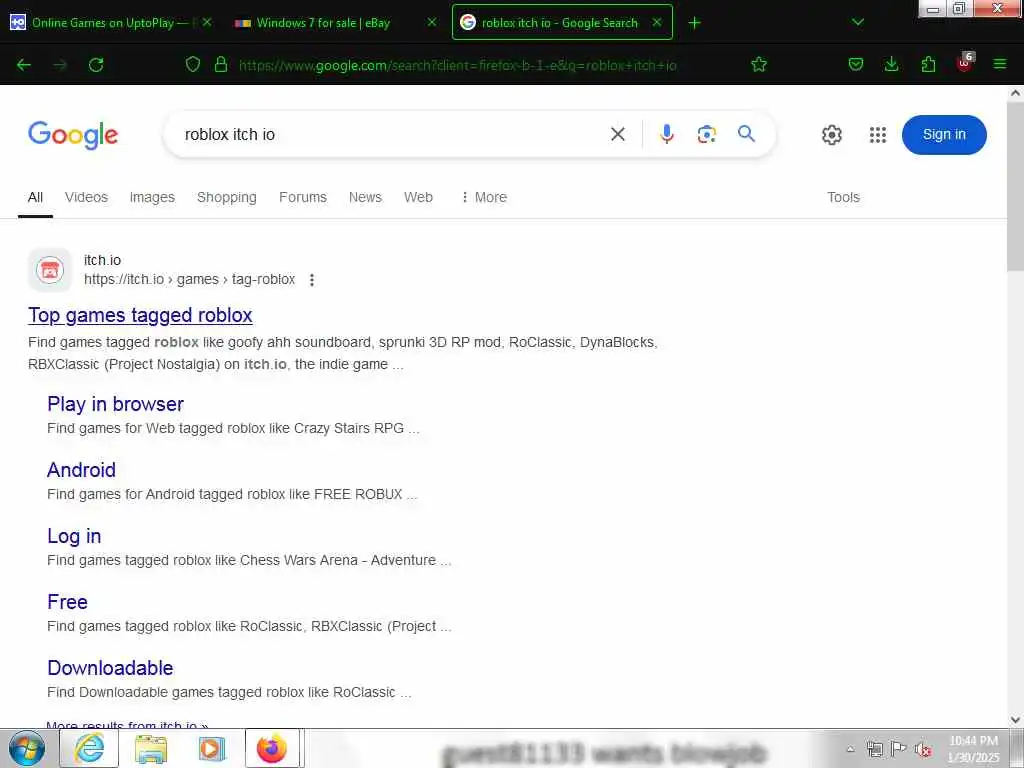The width and height of the screenshot is (1024, 768).
Task: Submit search with the magnifying glass icon
Action: [746, 134]
